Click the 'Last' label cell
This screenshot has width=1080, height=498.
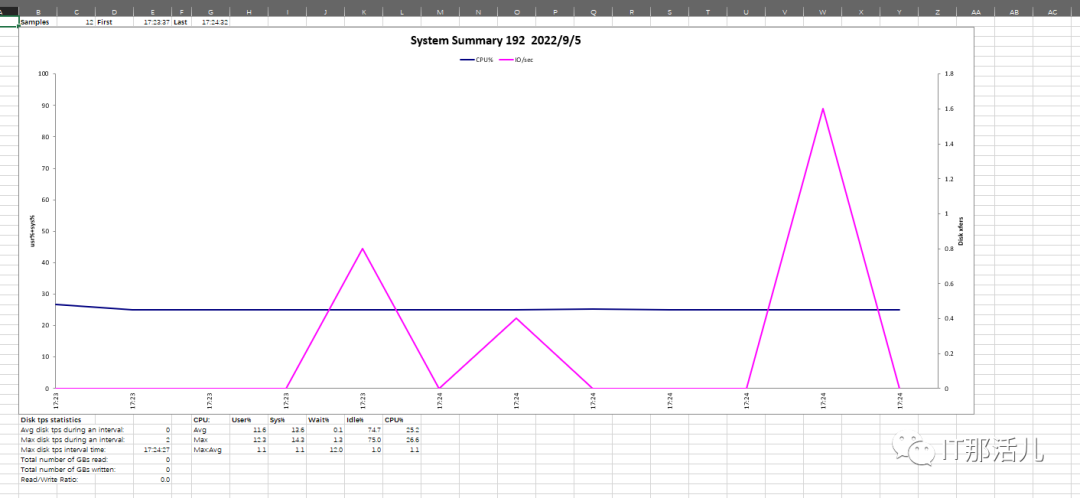tap(181, 22)
